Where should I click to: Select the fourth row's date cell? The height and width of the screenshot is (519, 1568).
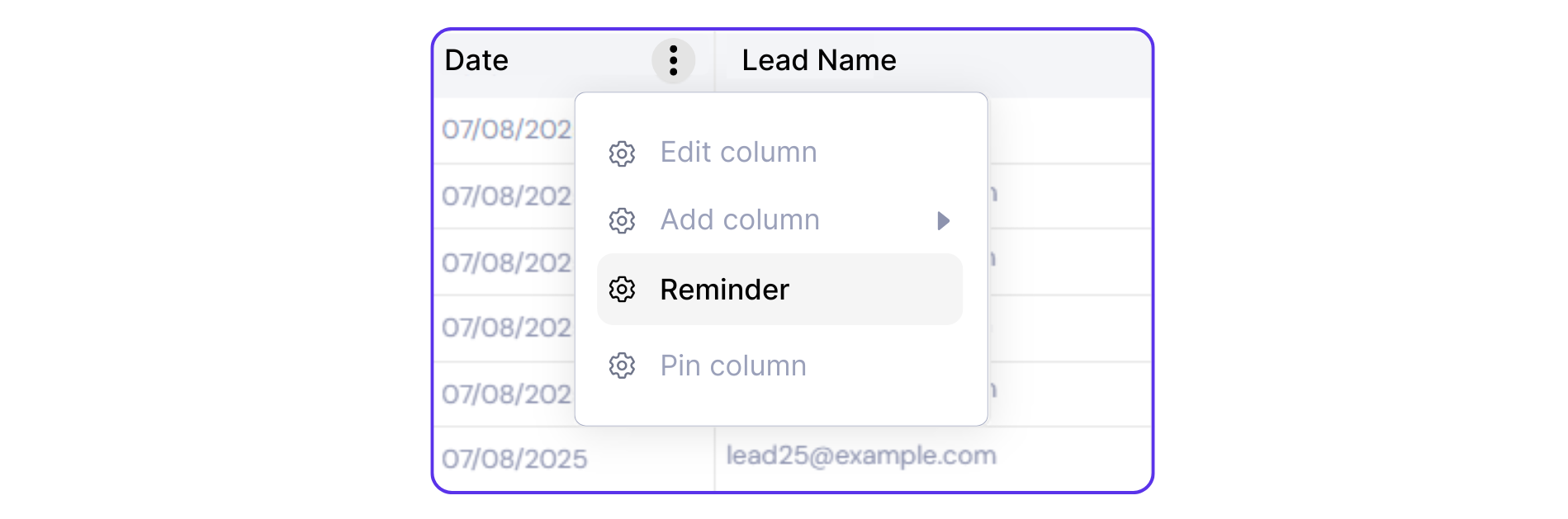[x=506, y=328]
